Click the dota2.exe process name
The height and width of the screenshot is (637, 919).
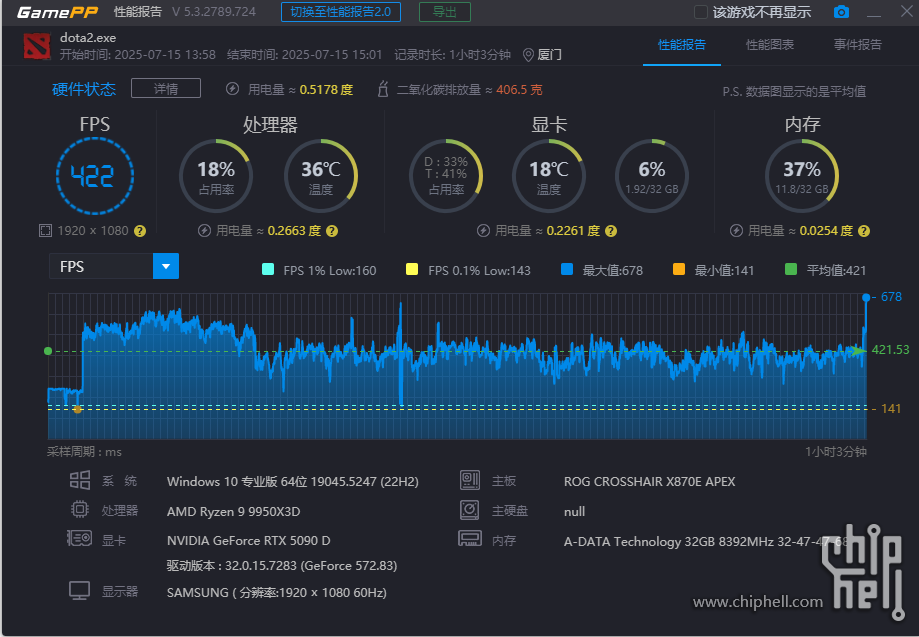(x=88, y=38)
